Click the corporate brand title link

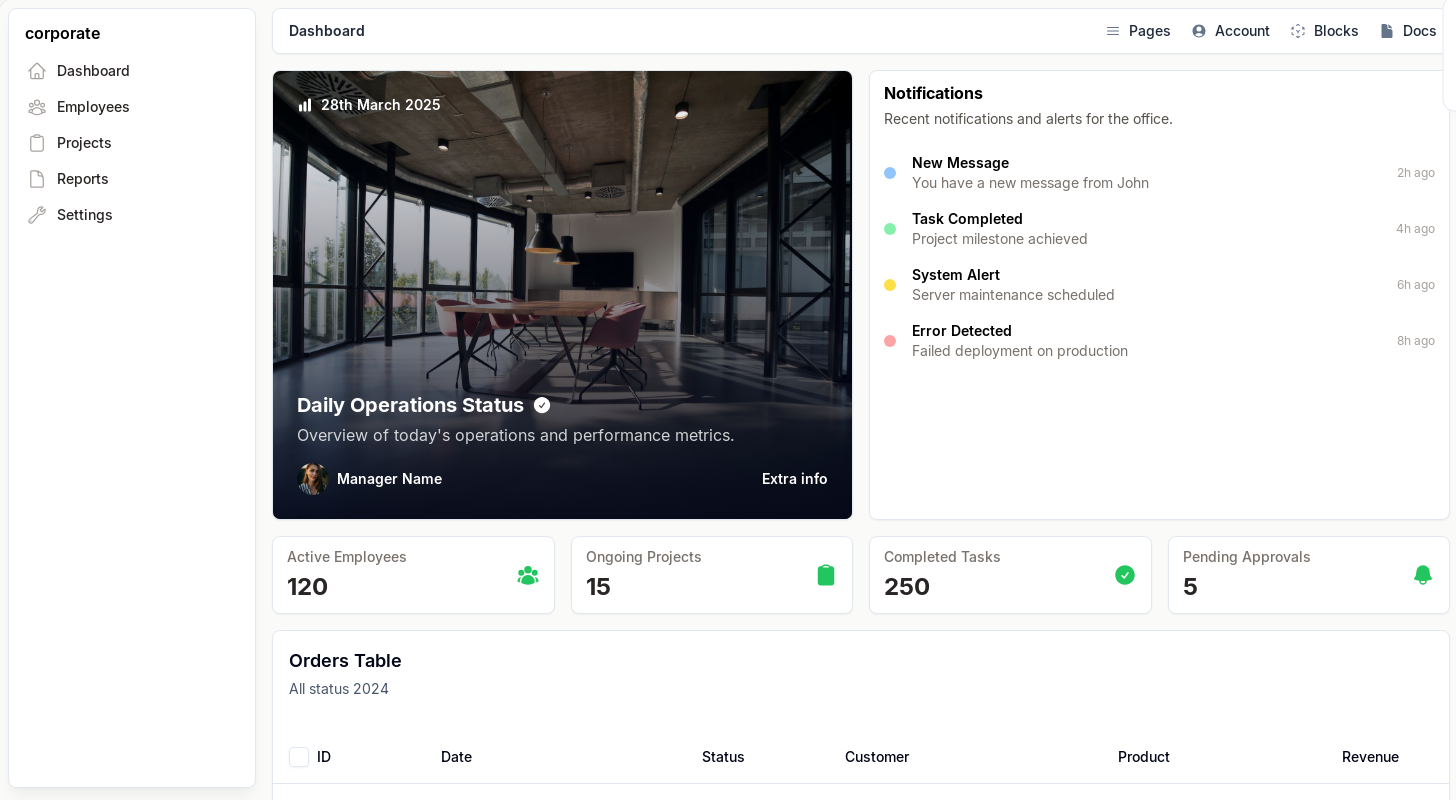[63, 33]
